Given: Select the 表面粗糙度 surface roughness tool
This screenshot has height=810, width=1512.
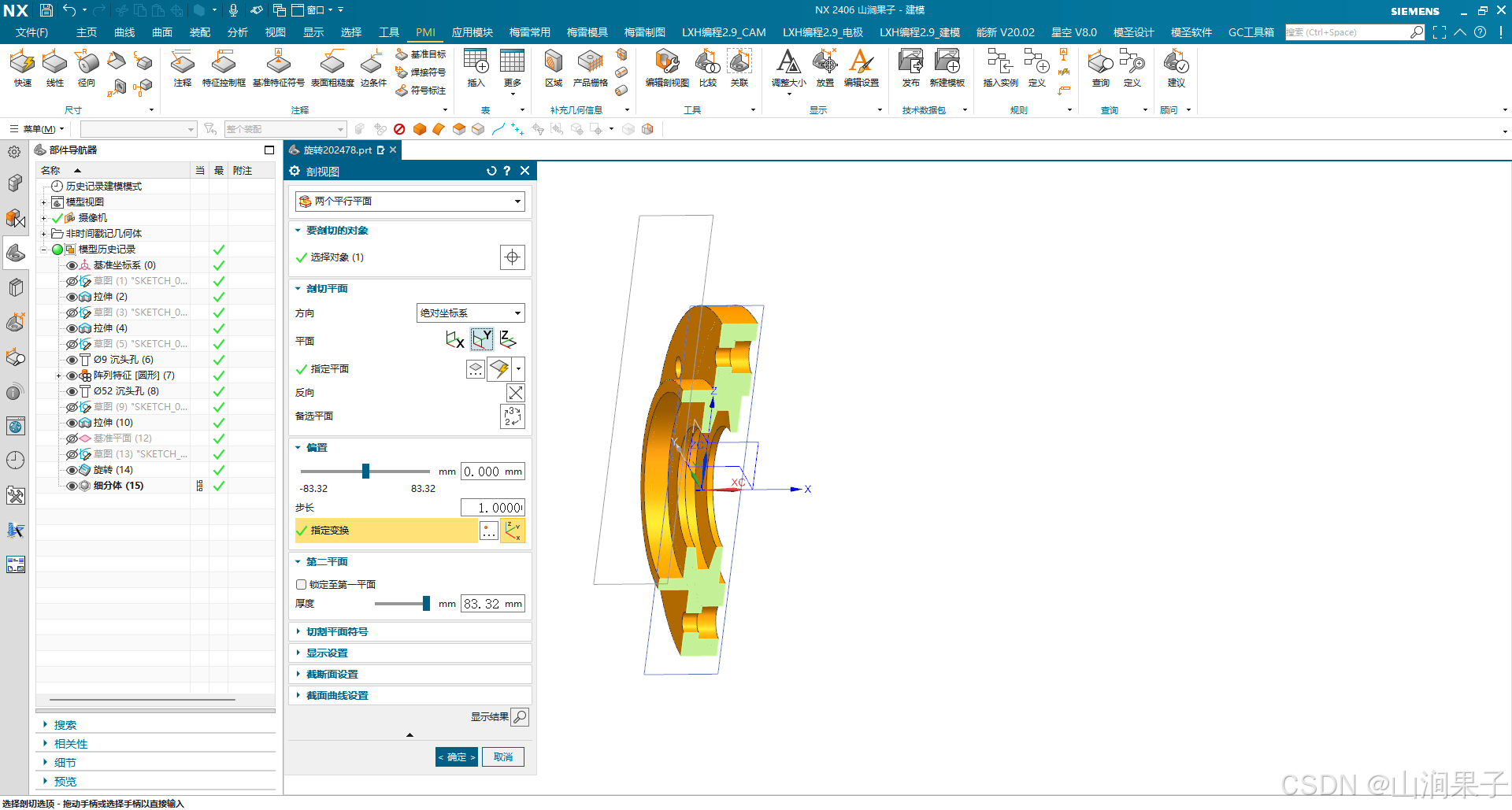Looking at the screenshot, I should click(x=332, y=68).
